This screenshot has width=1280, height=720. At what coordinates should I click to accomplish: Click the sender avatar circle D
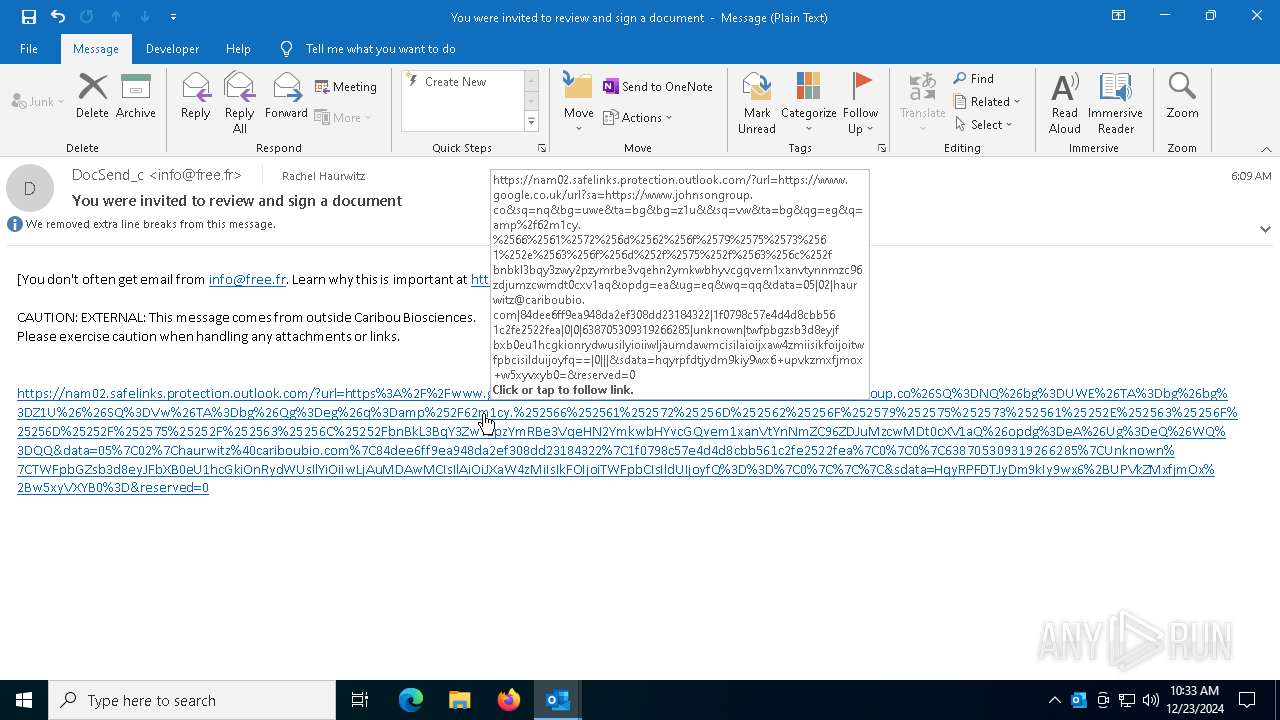(30, 188)
